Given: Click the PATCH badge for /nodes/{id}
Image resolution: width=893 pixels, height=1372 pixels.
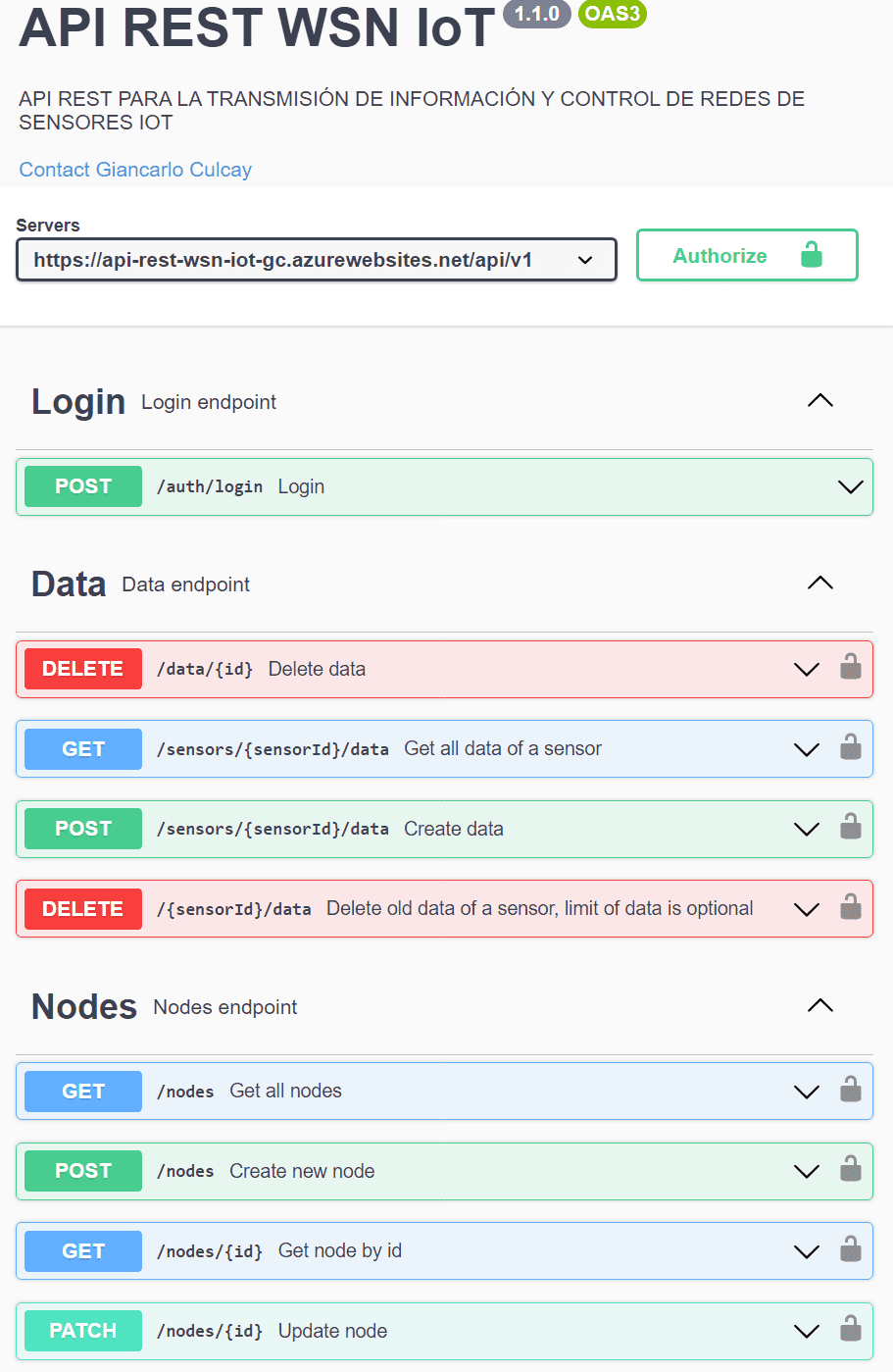Looking at the screenshot, I should tap(83, 1331).
